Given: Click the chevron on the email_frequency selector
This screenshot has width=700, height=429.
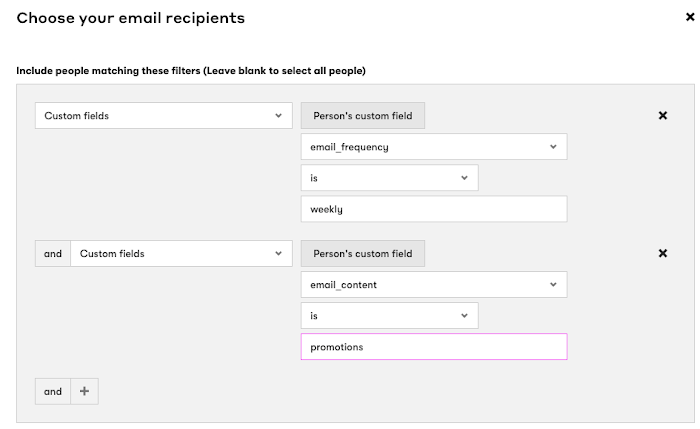Looking at the screenshot, I should click(x=553, y=147).
